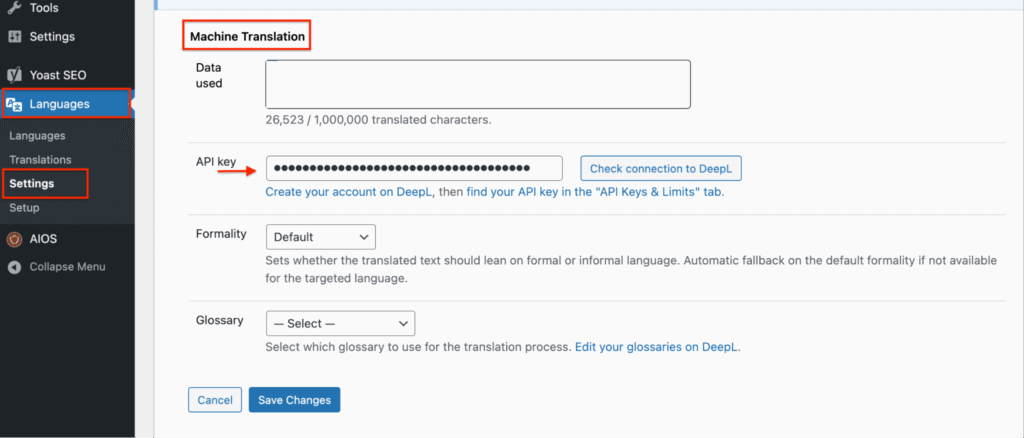The image size is (1024, 438).
Task: Click the translated characters count text
Action: 378,120
